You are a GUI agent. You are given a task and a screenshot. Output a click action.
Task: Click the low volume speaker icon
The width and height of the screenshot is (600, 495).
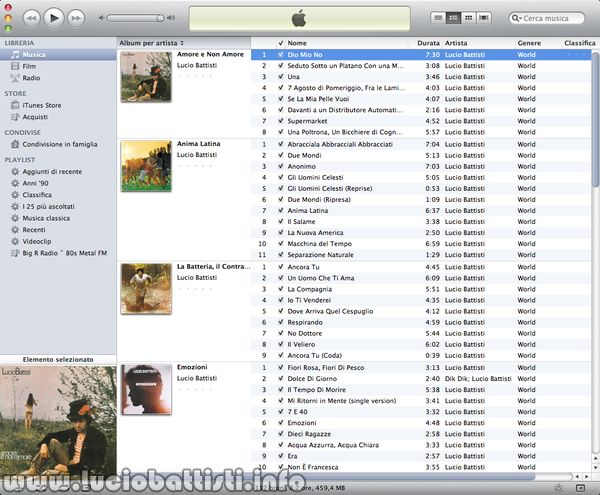pos(101,18)
